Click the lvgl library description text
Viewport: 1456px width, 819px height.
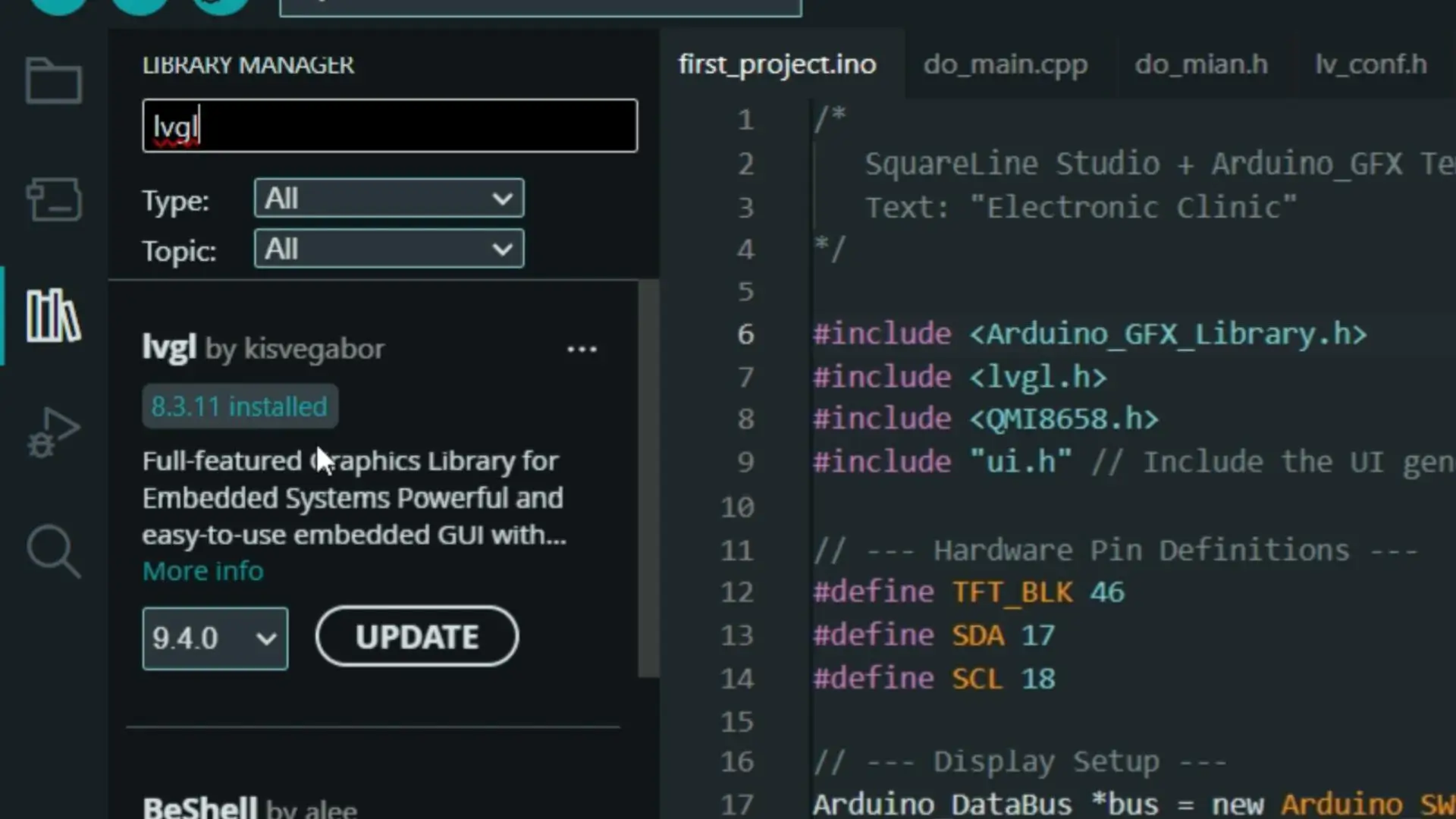pyautogui.click(x=354, y=498)
